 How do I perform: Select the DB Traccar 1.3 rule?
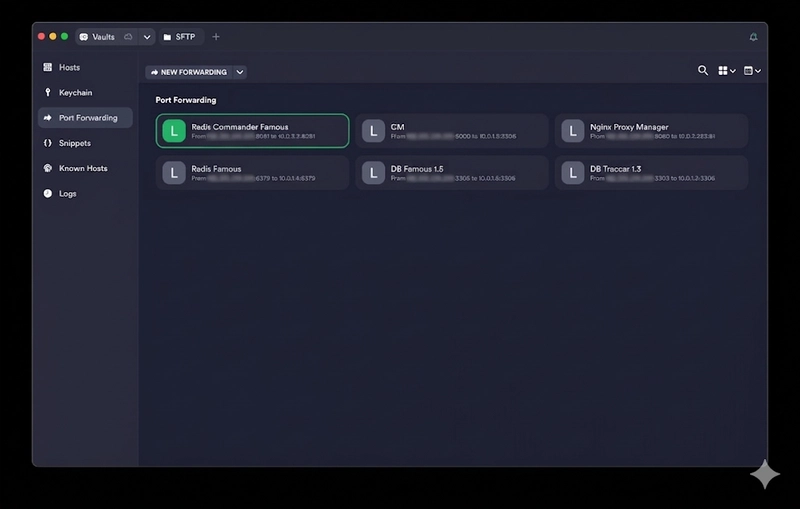(652, 173)
